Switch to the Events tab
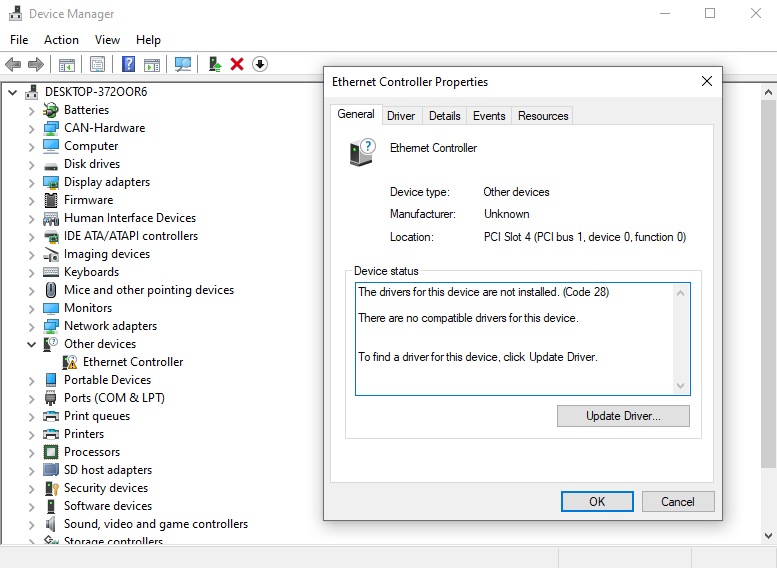Image resolution: width=777 pixels, height=568 pixels. (x=489, y=116)
